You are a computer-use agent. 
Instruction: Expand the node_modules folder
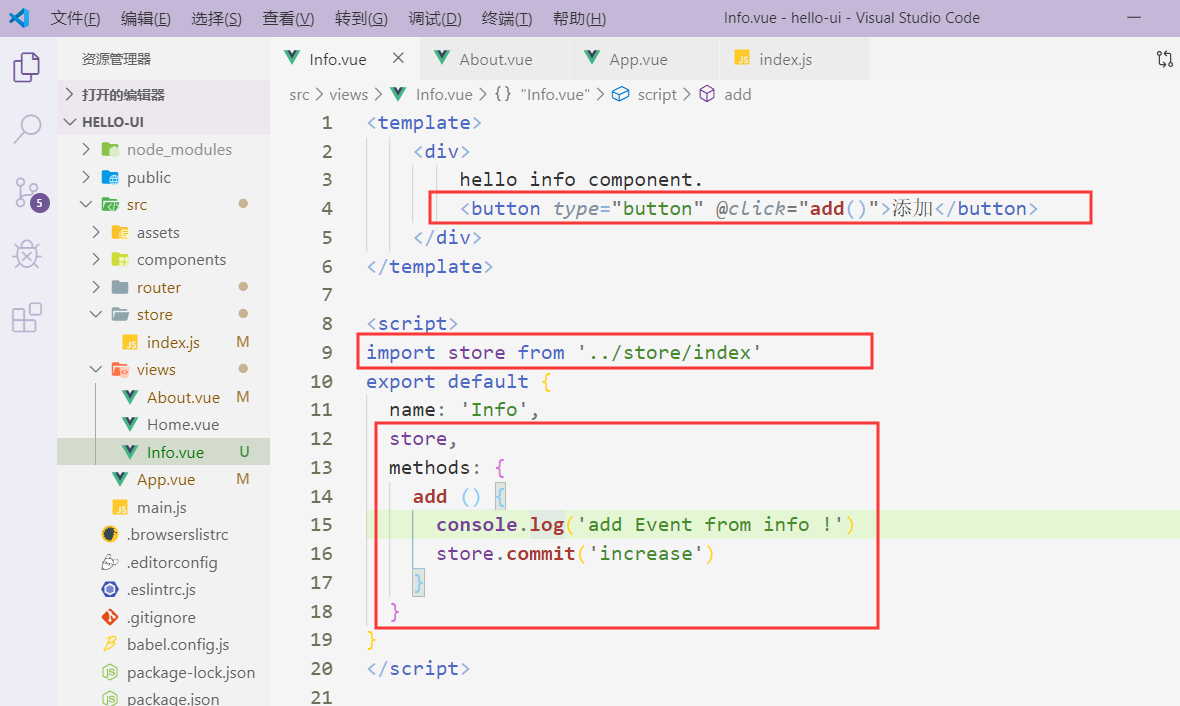click(x=163, y=149)
